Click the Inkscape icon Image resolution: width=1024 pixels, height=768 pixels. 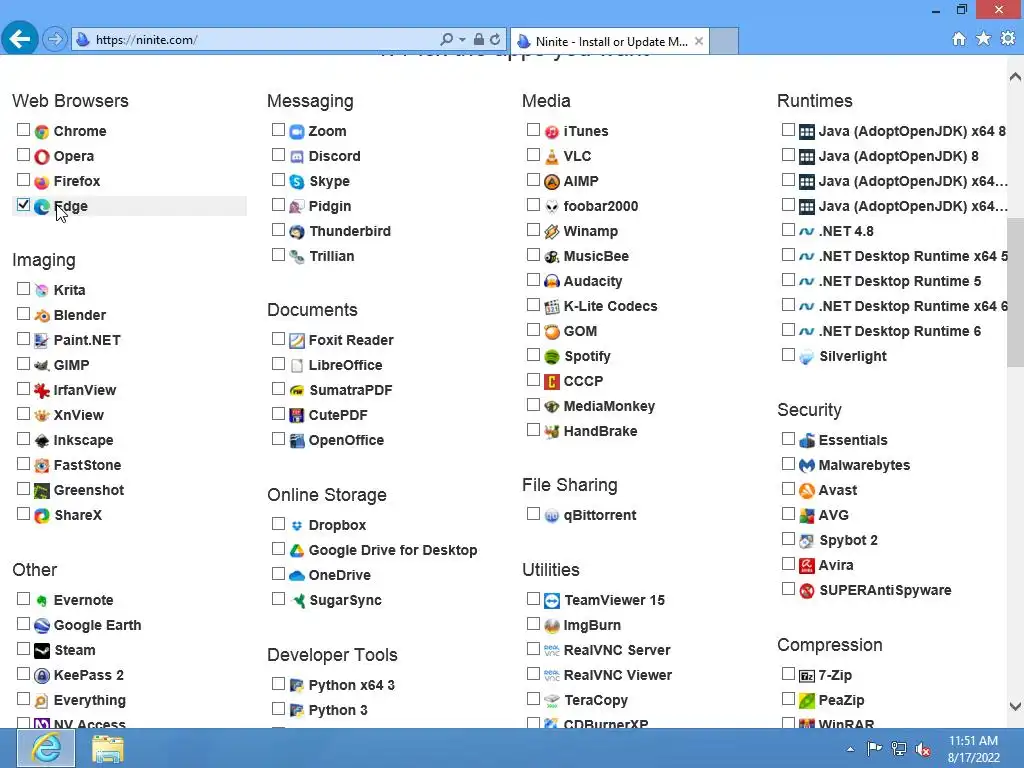click(x=42, y=441)
